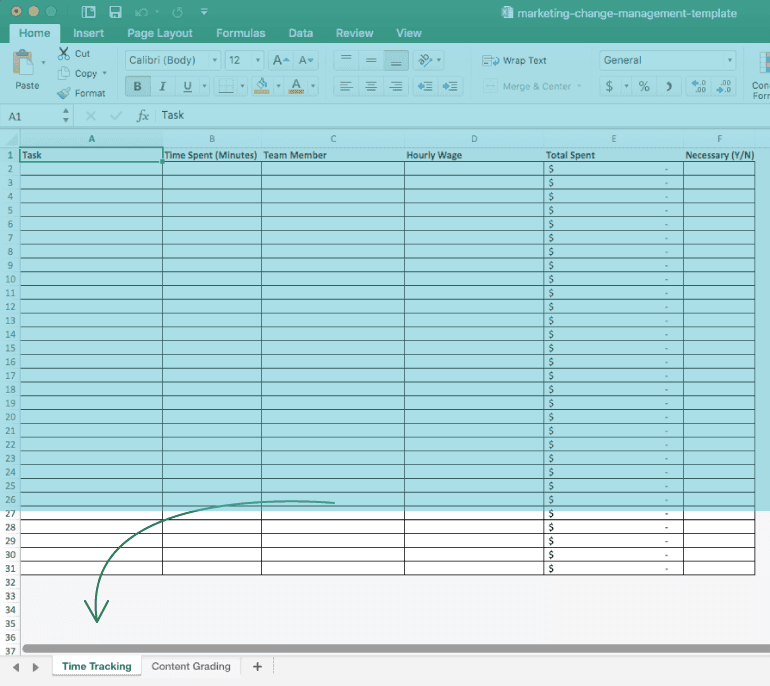770x686 pixels.
Task: Click the Save icon in title bar
Action: click(115, 13)
